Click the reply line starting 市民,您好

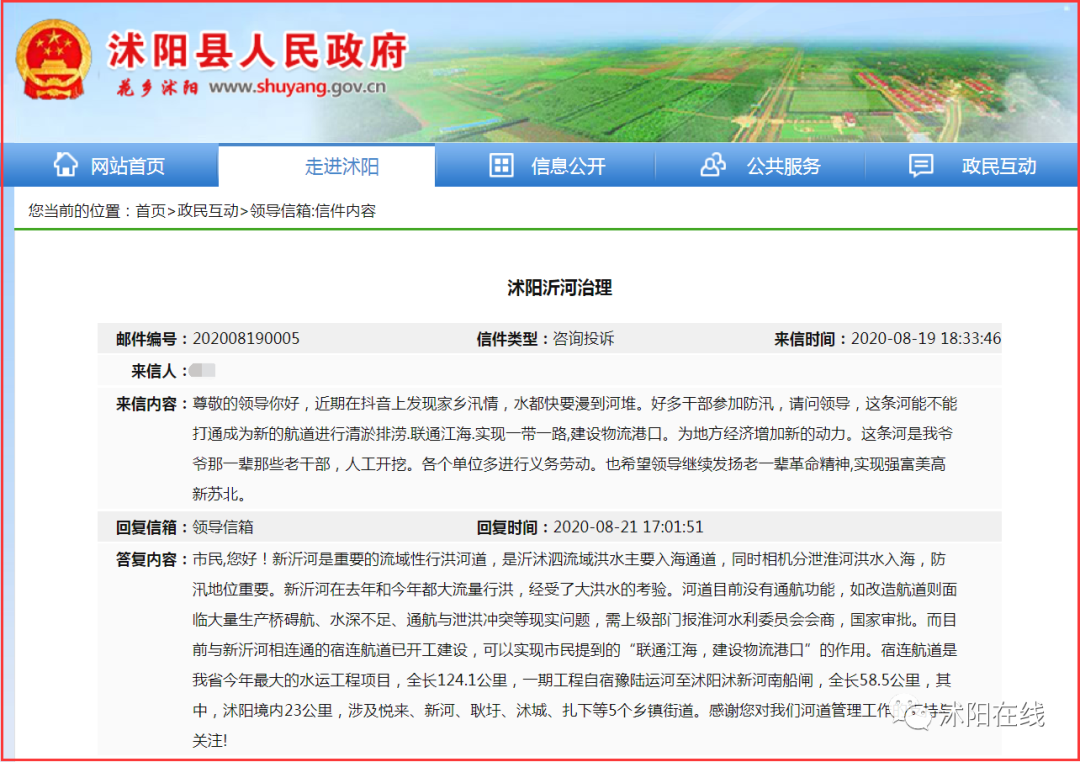[x=569, y=559]
